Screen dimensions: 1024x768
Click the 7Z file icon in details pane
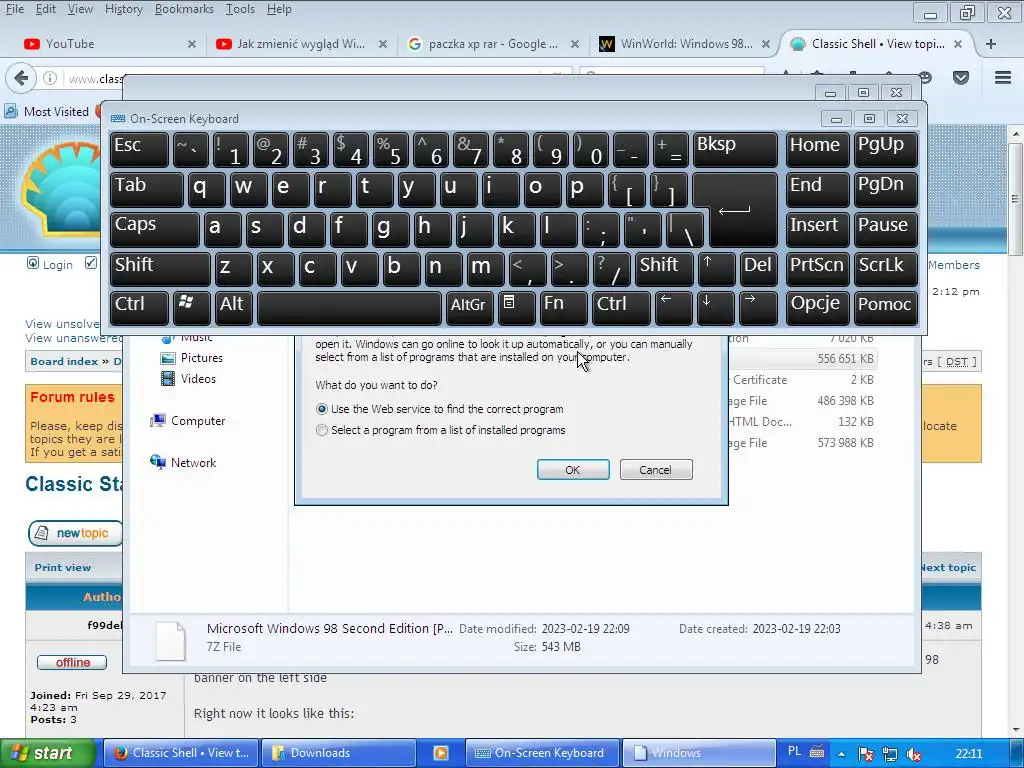[x=170, y=640]
